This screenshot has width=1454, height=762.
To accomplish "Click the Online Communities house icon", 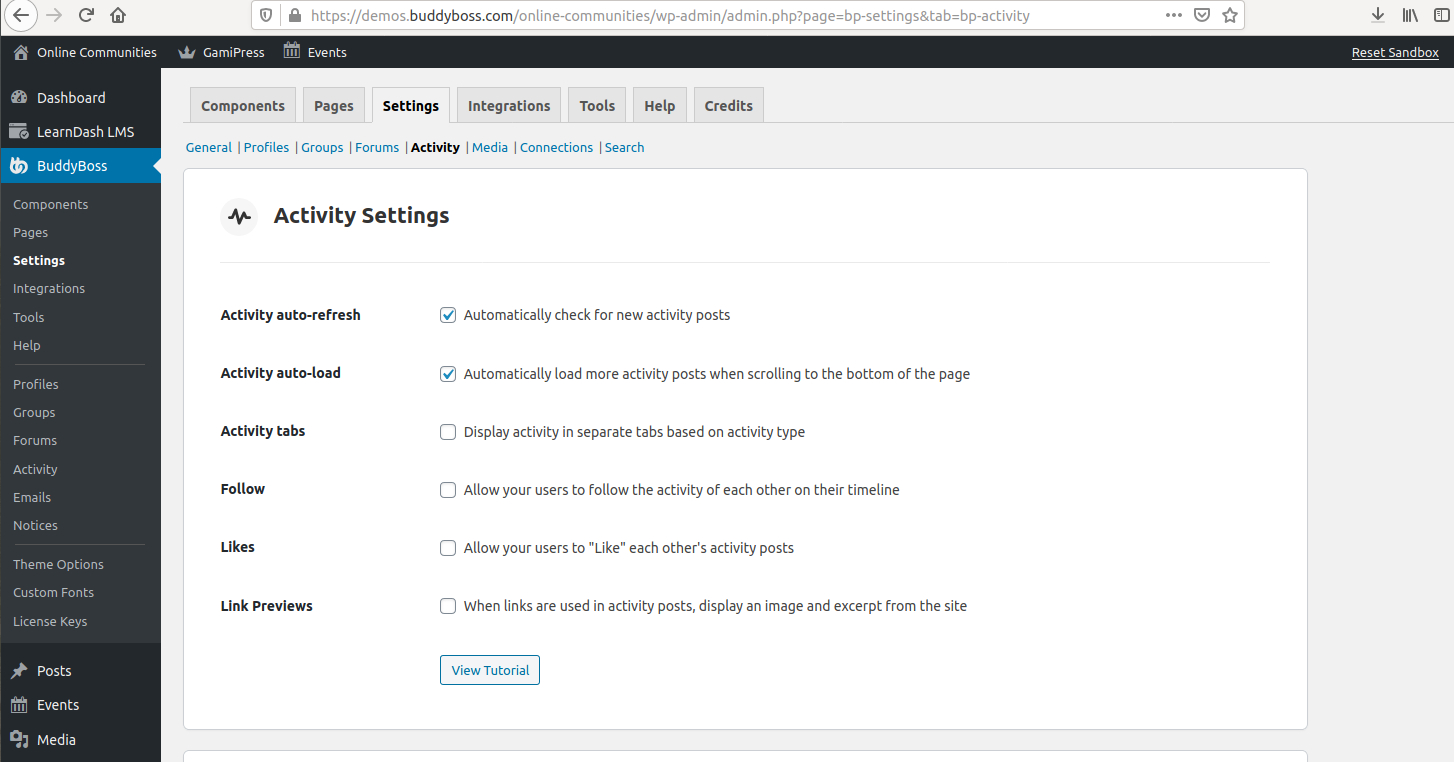I will click(x=21, y=52).
